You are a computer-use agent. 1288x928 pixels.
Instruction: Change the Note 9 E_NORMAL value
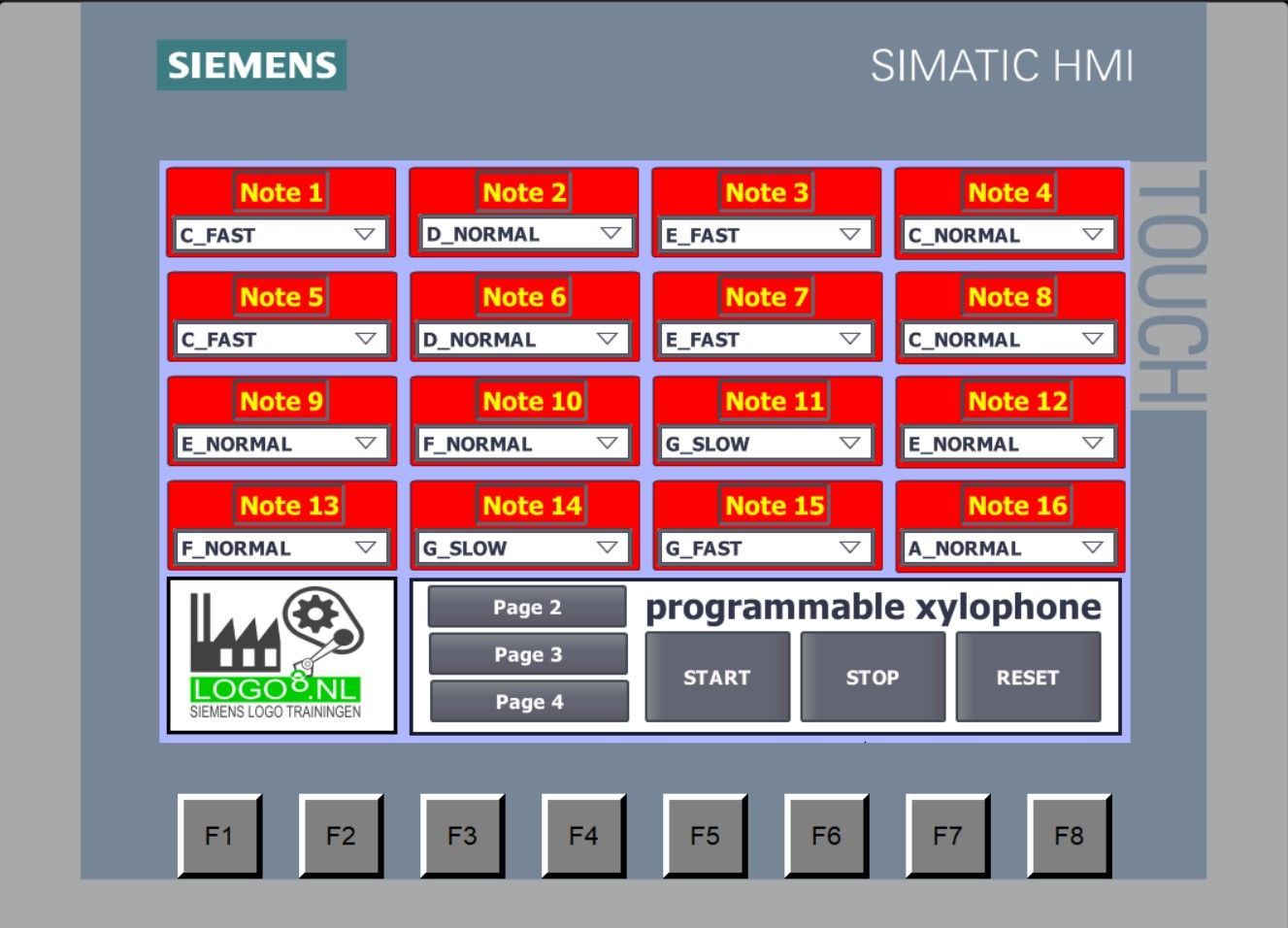281,444
